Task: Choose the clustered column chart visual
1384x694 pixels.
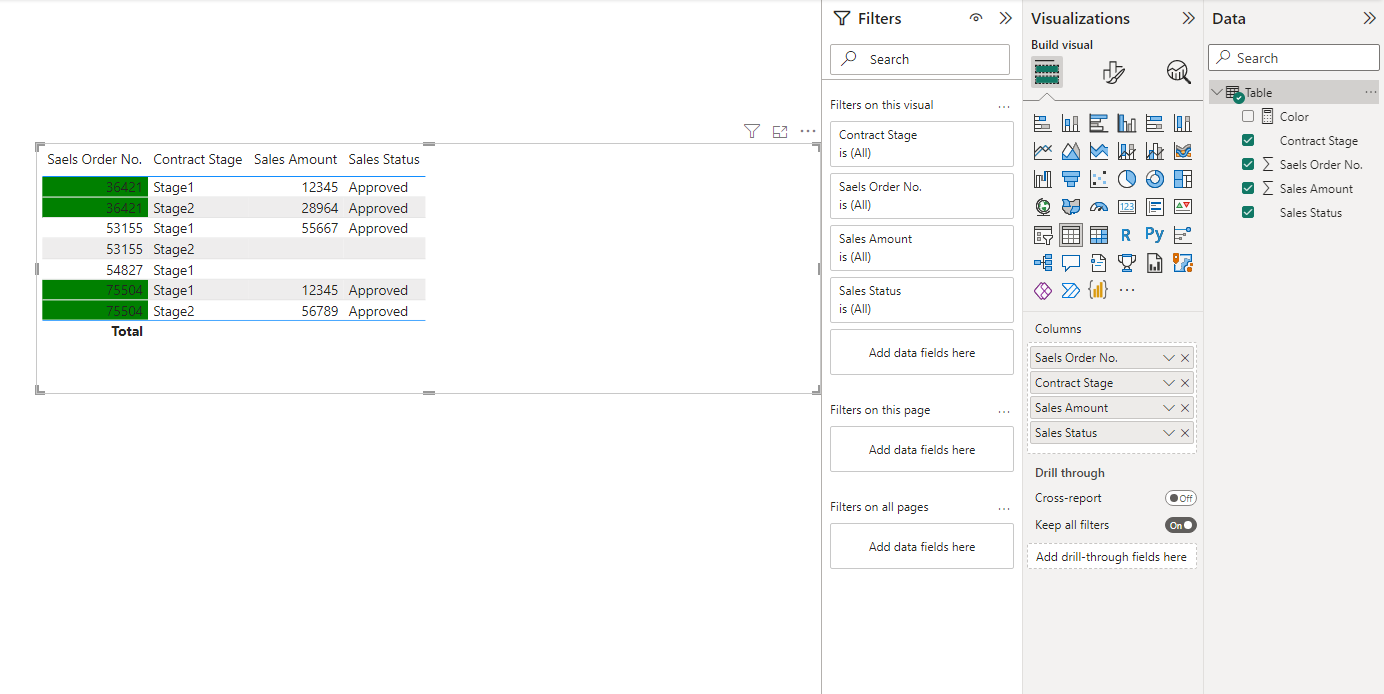Action: click(1127, 124)
